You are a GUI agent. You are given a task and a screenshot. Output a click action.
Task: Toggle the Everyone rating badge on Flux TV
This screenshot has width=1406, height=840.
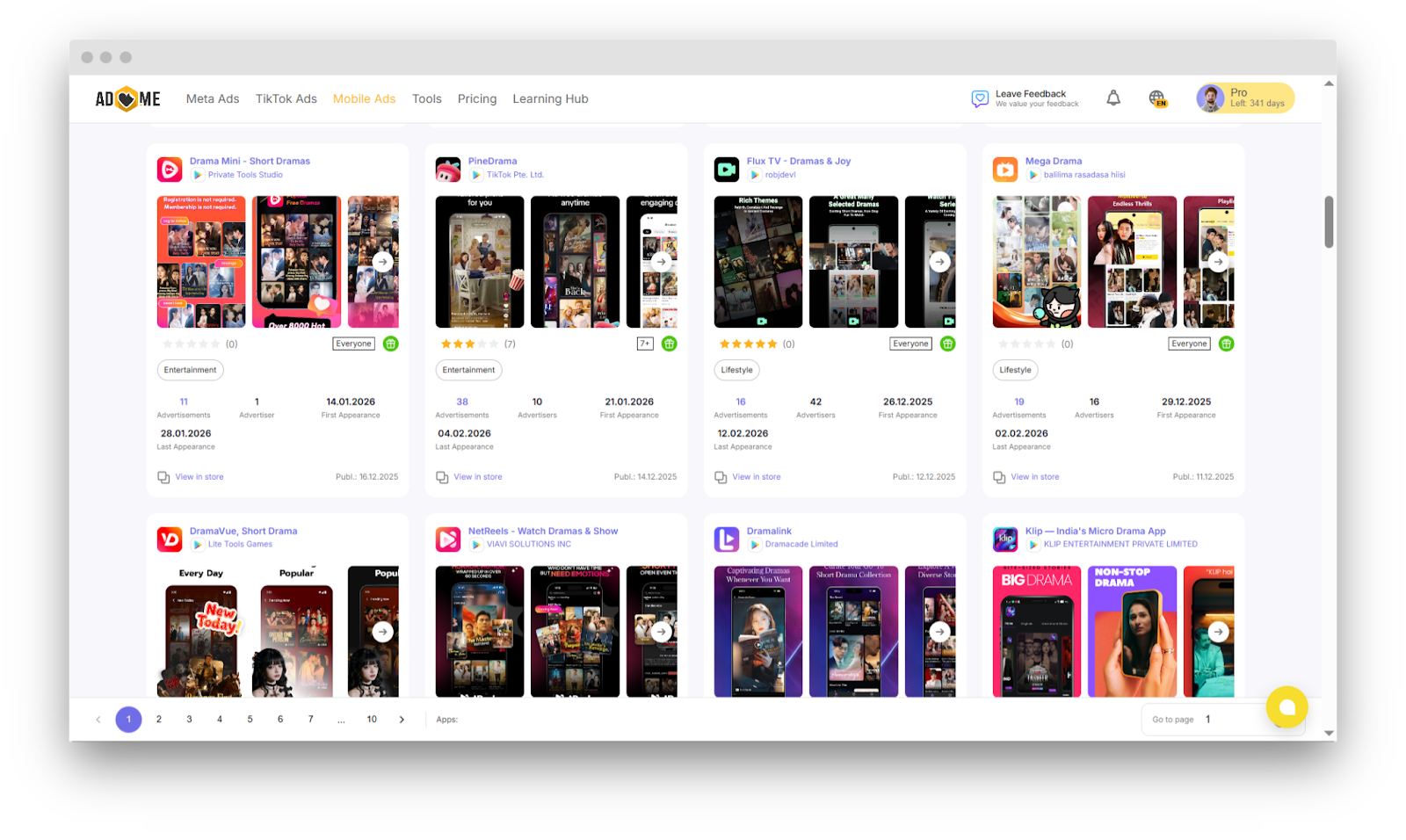910,344
